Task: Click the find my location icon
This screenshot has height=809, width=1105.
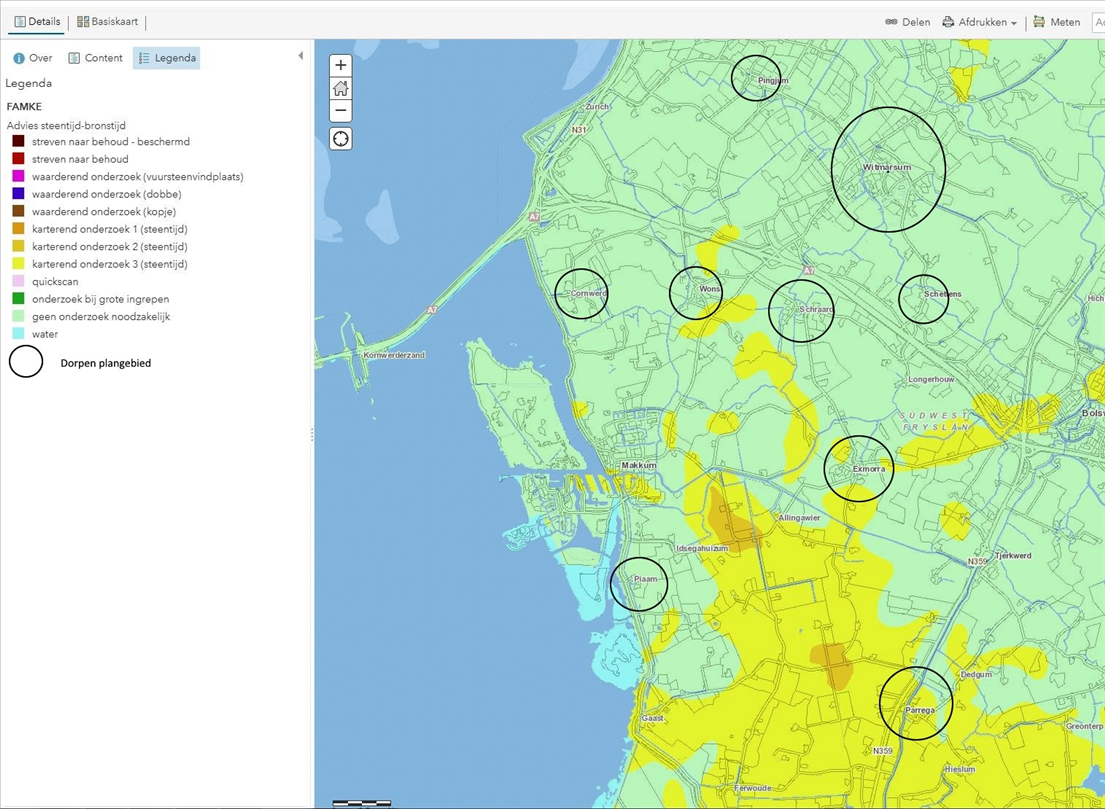Action: point(341,139)
